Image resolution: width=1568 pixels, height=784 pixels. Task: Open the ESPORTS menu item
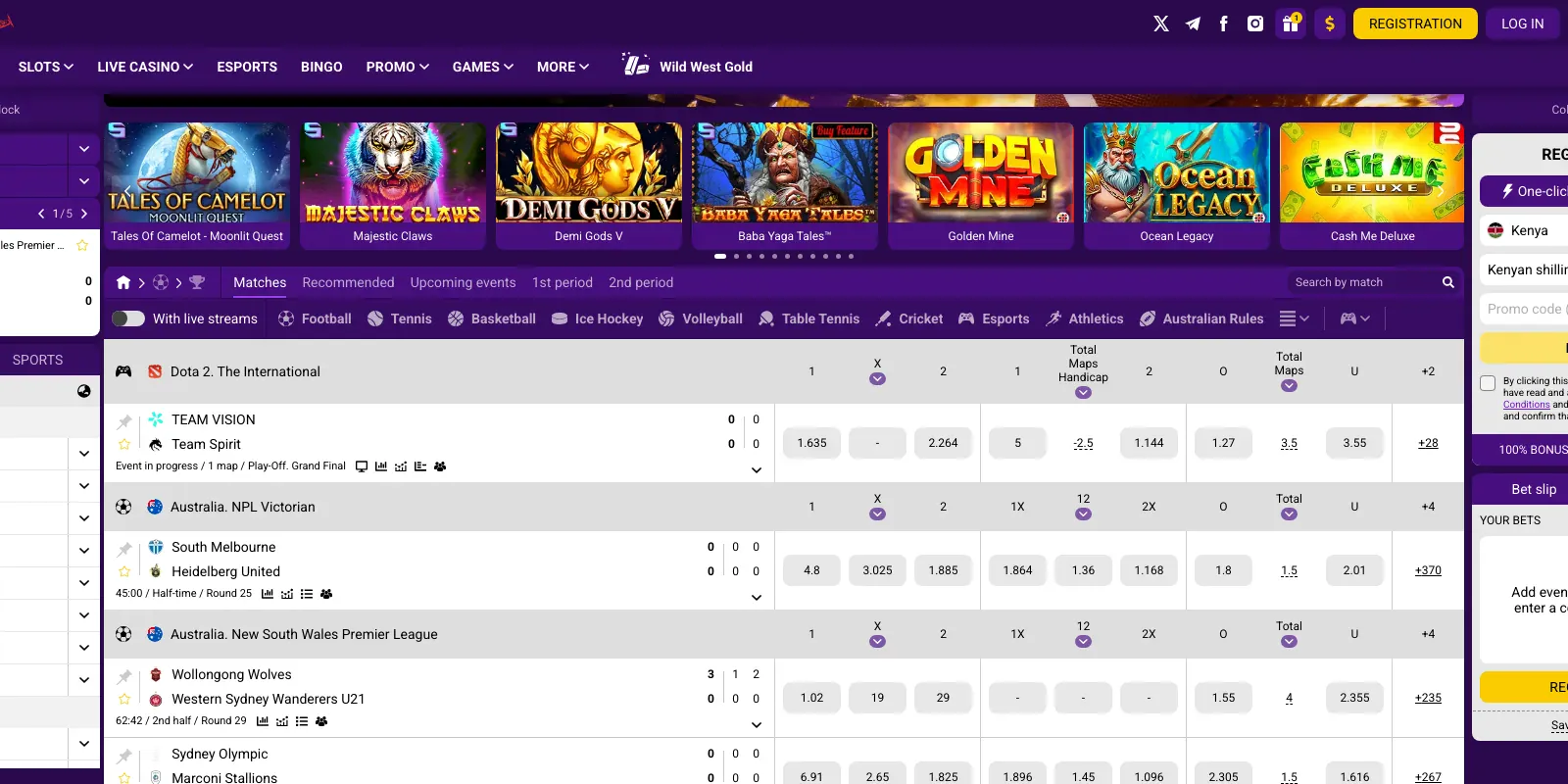247,67
